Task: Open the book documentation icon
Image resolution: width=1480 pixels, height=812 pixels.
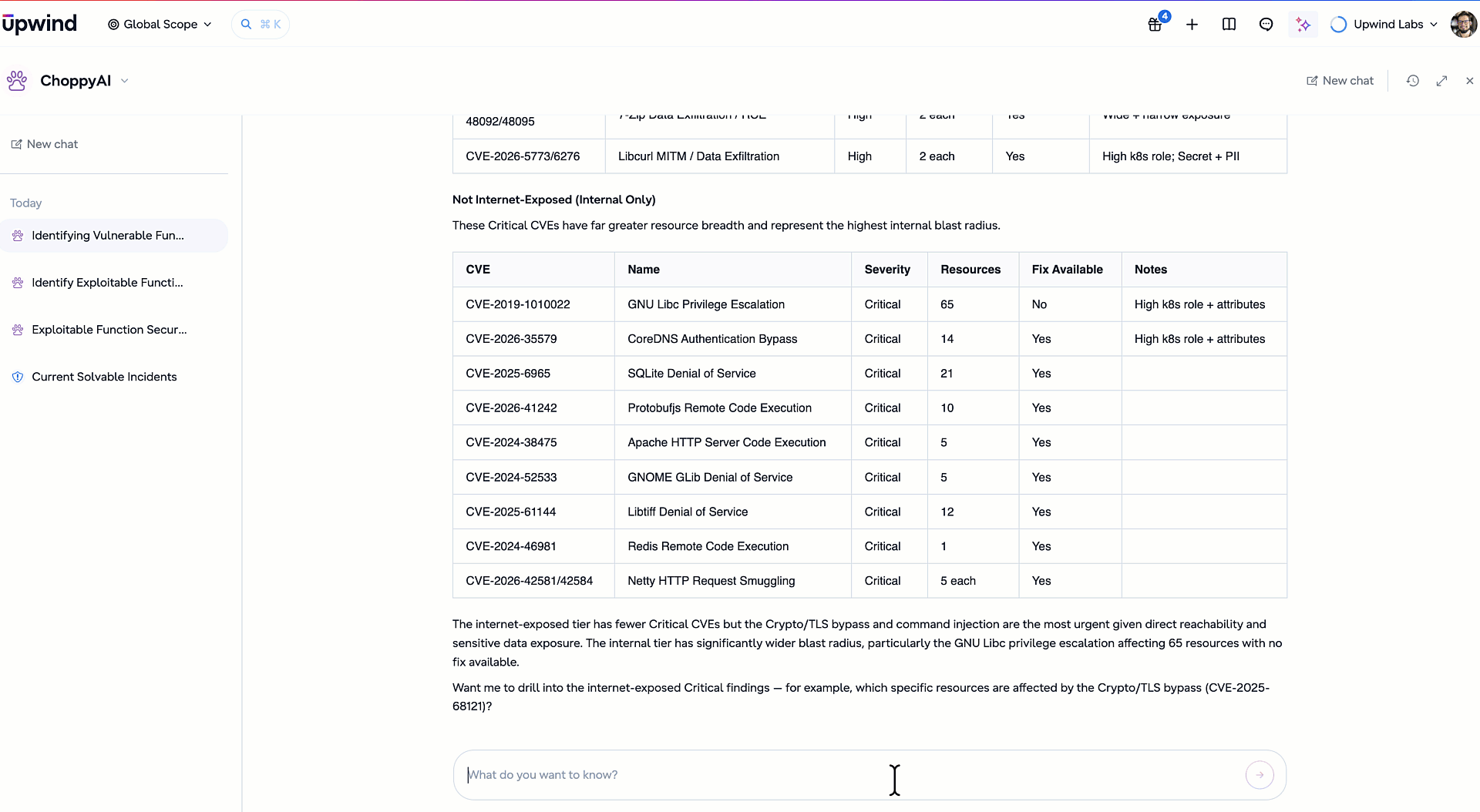Action: pyautogui.click(x=1229, y=25)
